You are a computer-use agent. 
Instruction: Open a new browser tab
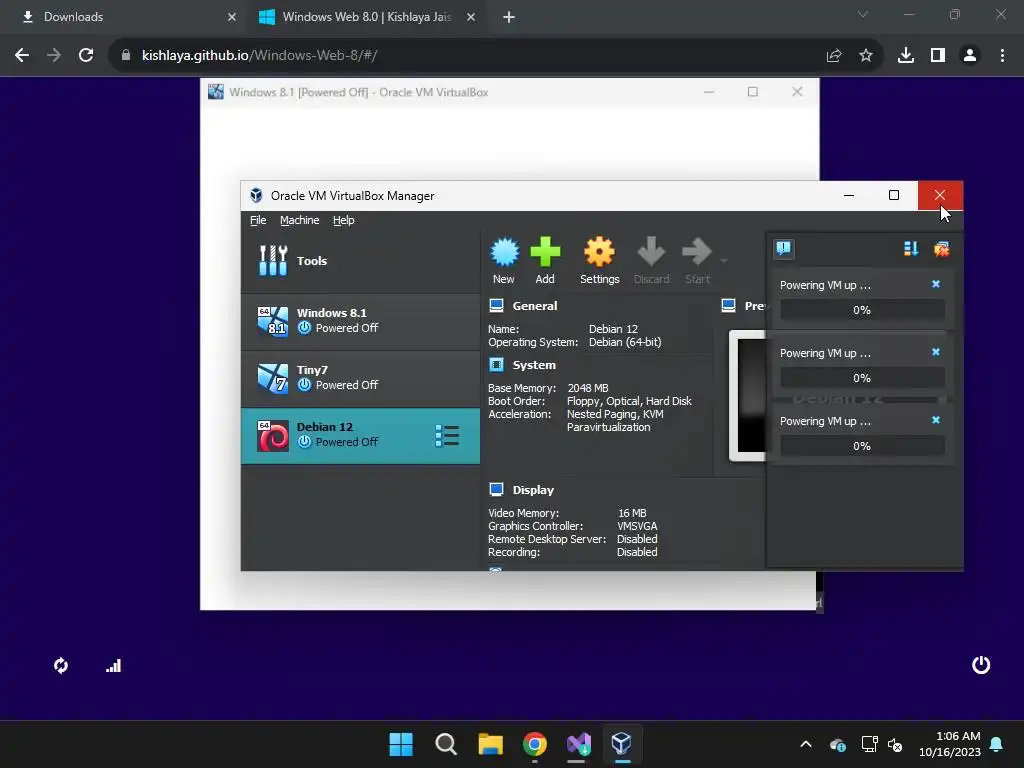[x=509, y=17]
